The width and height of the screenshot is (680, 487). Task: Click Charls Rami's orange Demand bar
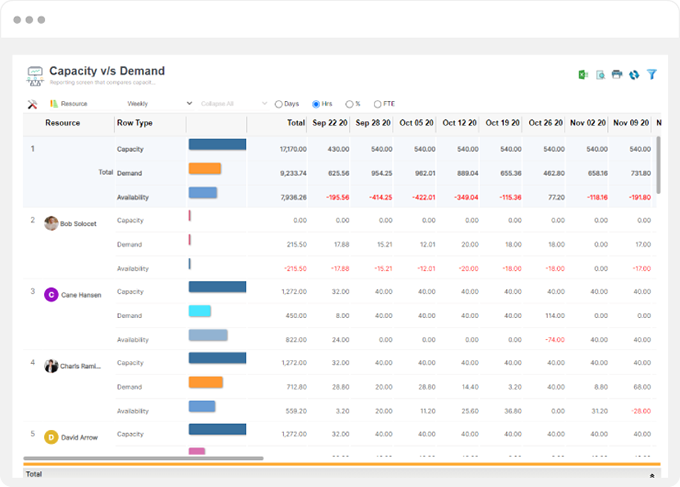pos(206,382)
